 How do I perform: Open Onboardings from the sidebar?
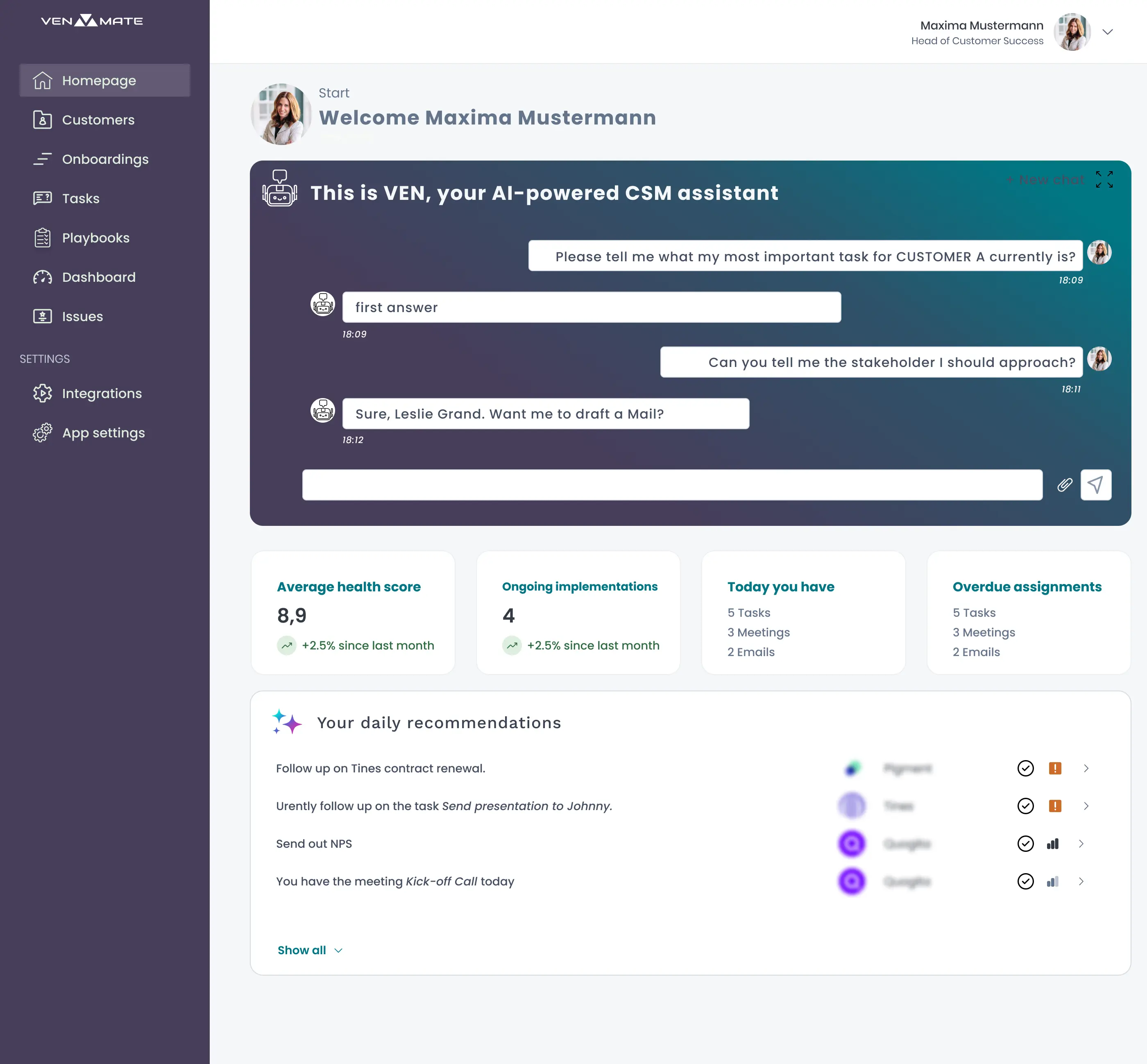[x=42, y=159]
